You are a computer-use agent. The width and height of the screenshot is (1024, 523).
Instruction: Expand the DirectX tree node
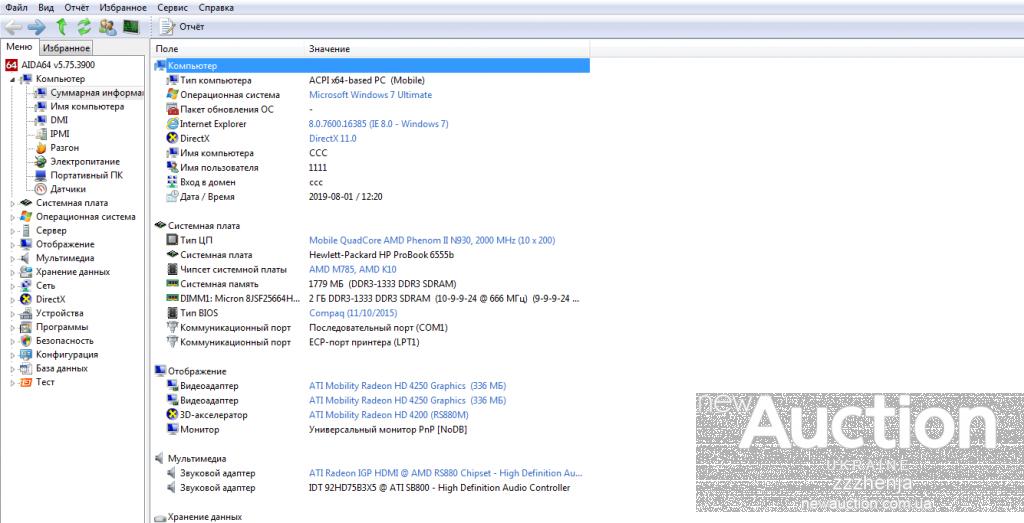[x=12, y=299]
